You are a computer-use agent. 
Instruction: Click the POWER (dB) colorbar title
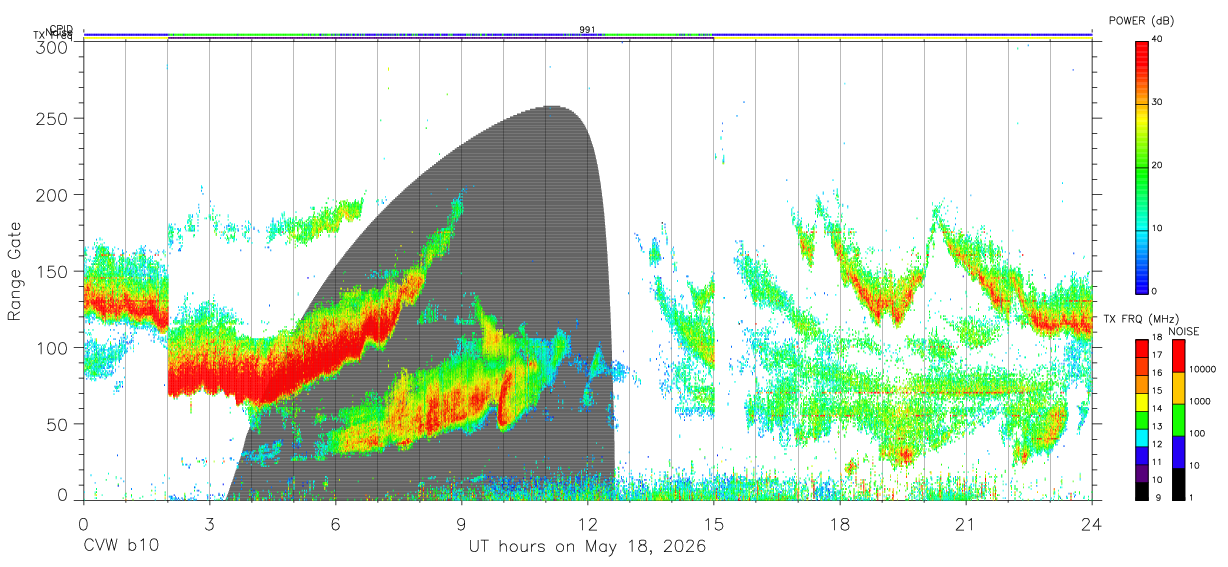tap(1140, 20)
